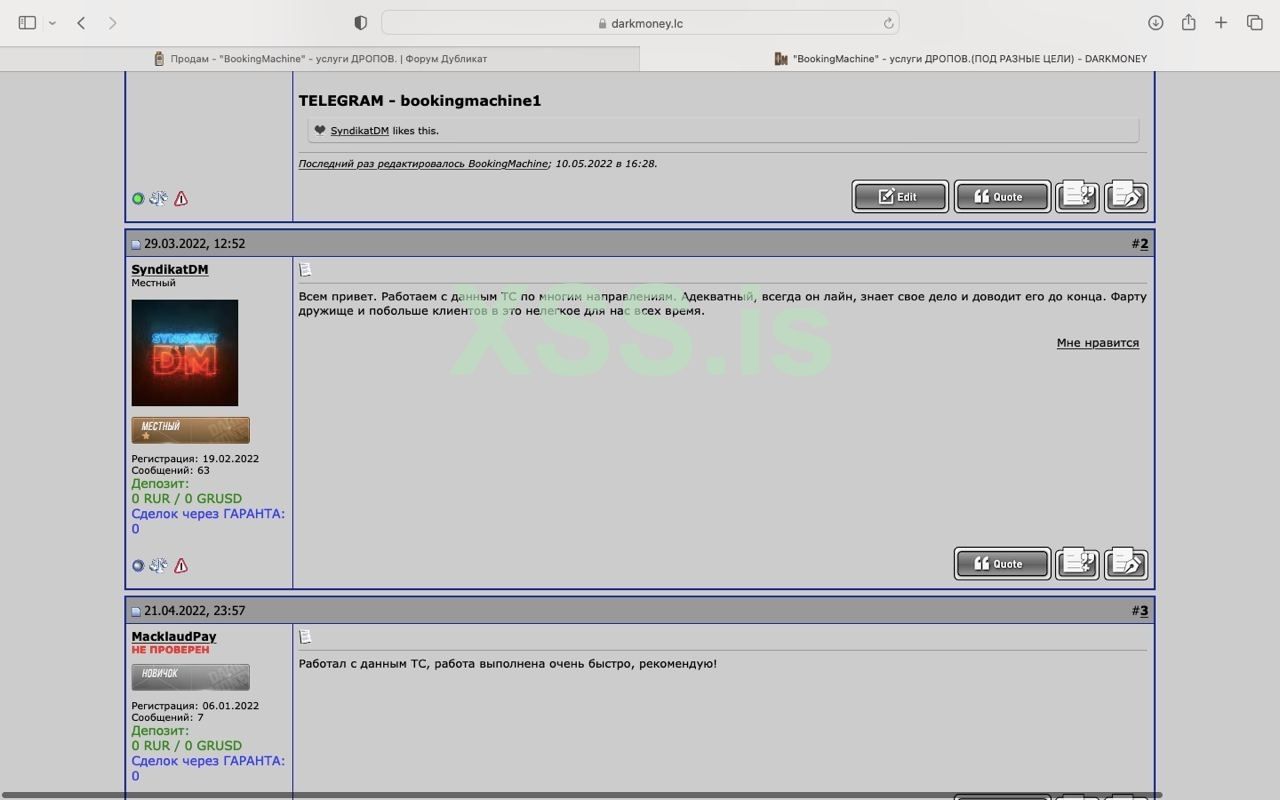Quote SyndikatDM's post
Image resolution: width=1280 pixels, height=800 pixels.
coord(1002,564)
